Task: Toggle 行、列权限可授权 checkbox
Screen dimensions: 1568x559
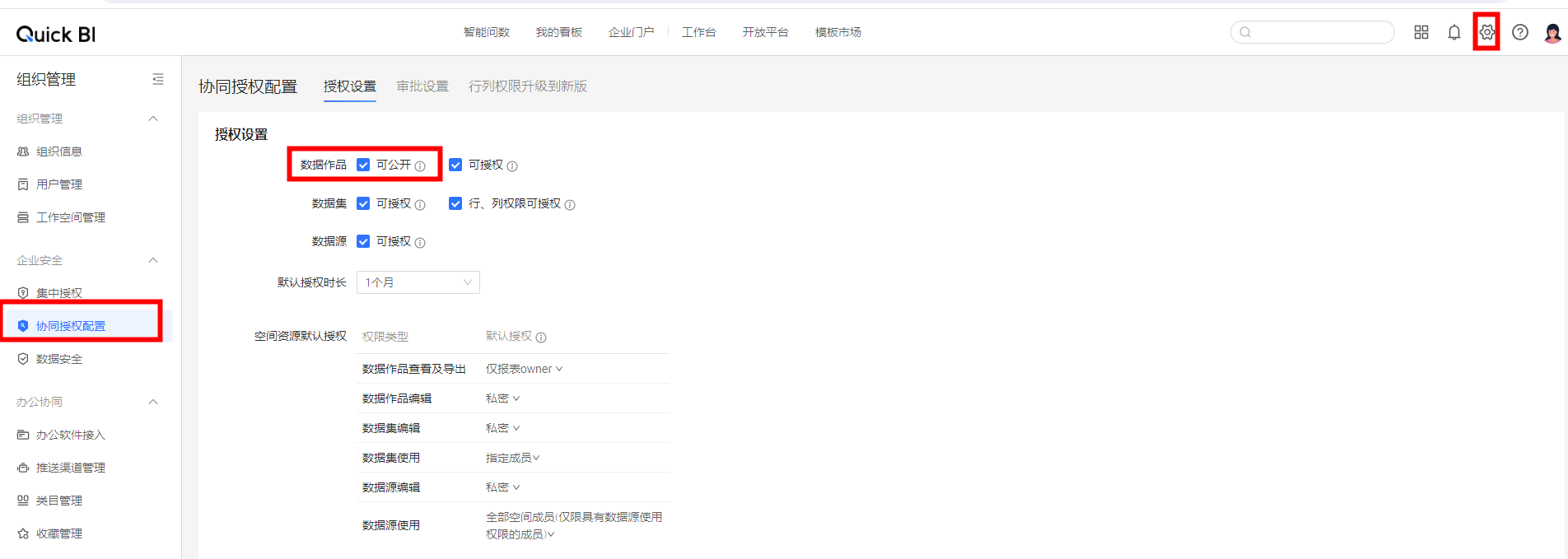Action: 455,203
